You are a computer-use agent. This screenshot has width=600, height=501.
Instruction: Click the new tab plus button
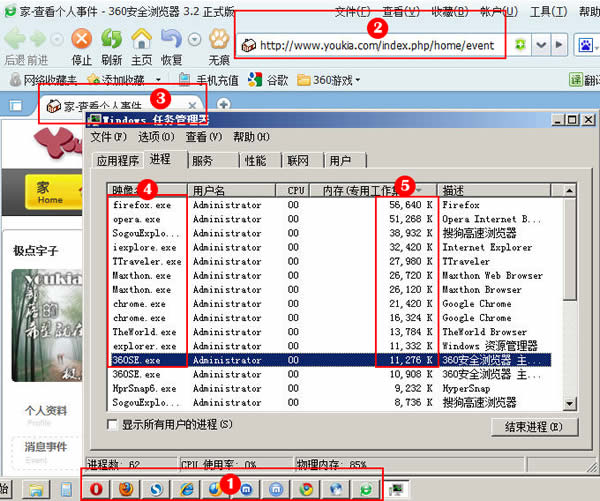[x=223, y=104]
